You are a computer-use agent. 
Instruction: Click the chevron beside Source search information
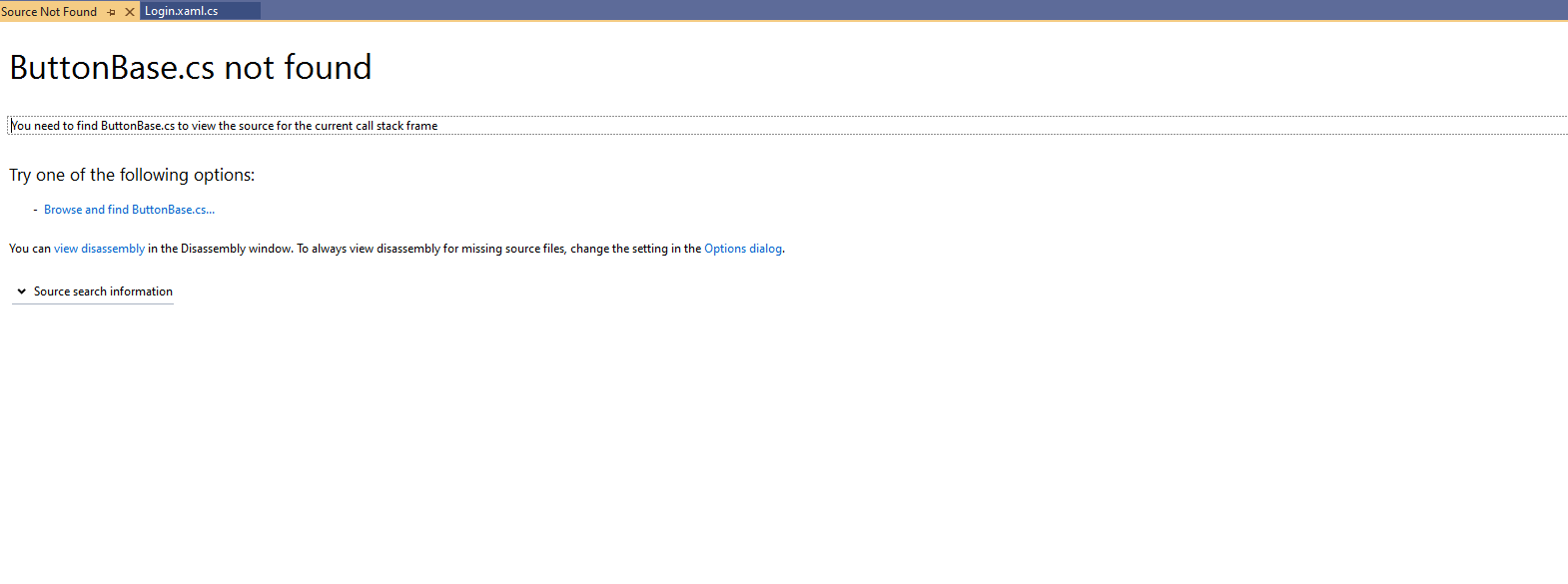tap(21, 292)
